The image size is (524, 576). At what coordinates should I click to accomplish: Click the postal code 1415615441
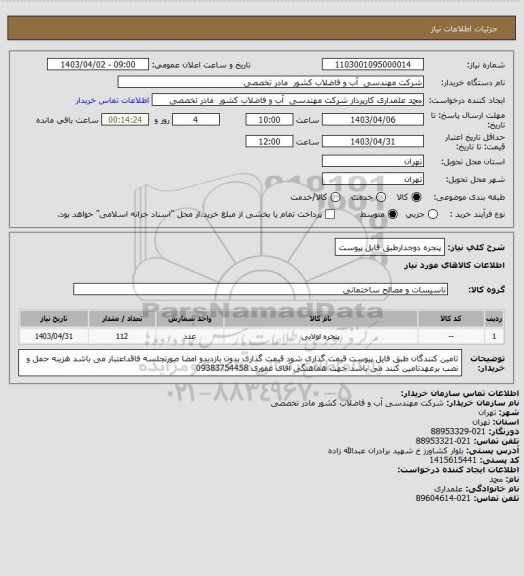click(x=453, y=460)
